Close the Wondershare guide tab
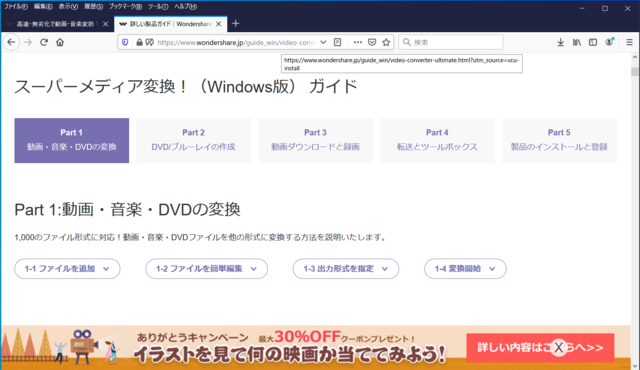Screen dimensions: 640x370 click(218, 24)
